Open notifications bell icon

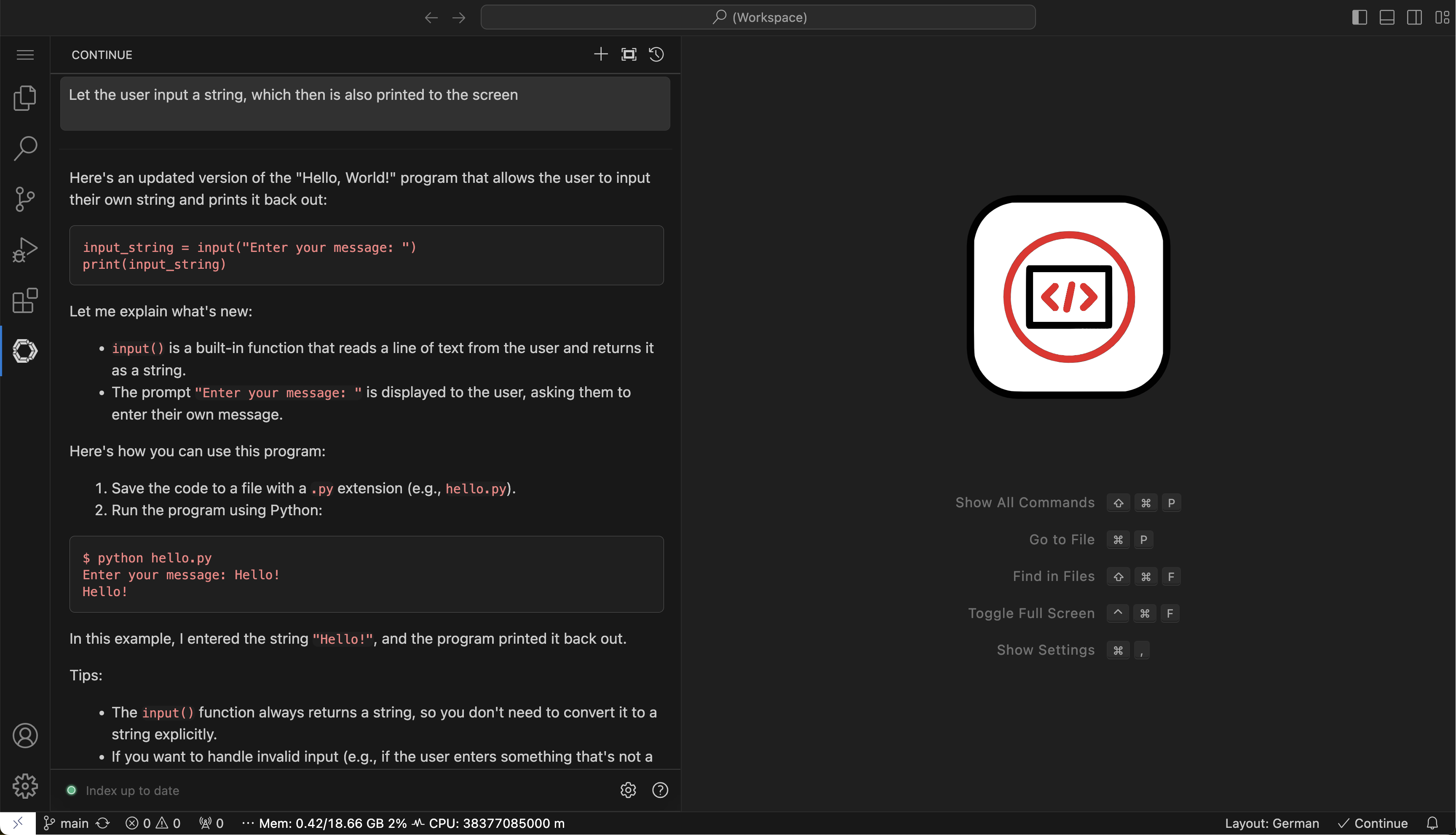point(1432,824)
